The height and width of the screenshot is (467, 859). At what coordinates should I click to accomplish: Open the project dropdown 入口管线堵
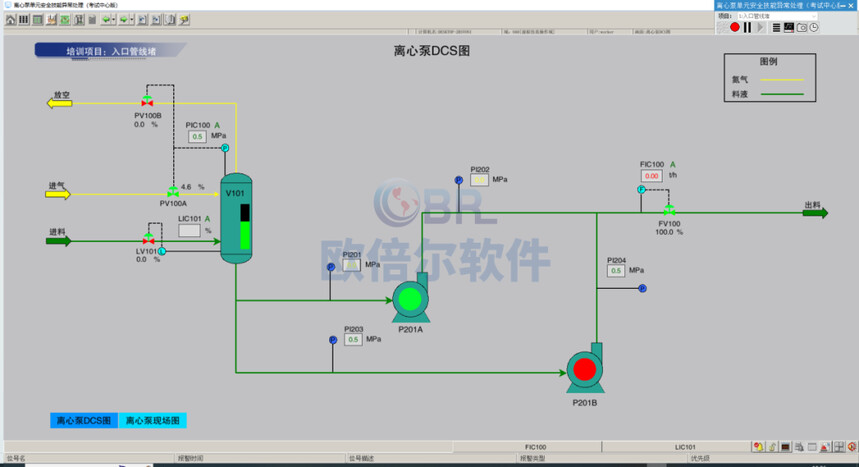777,16
